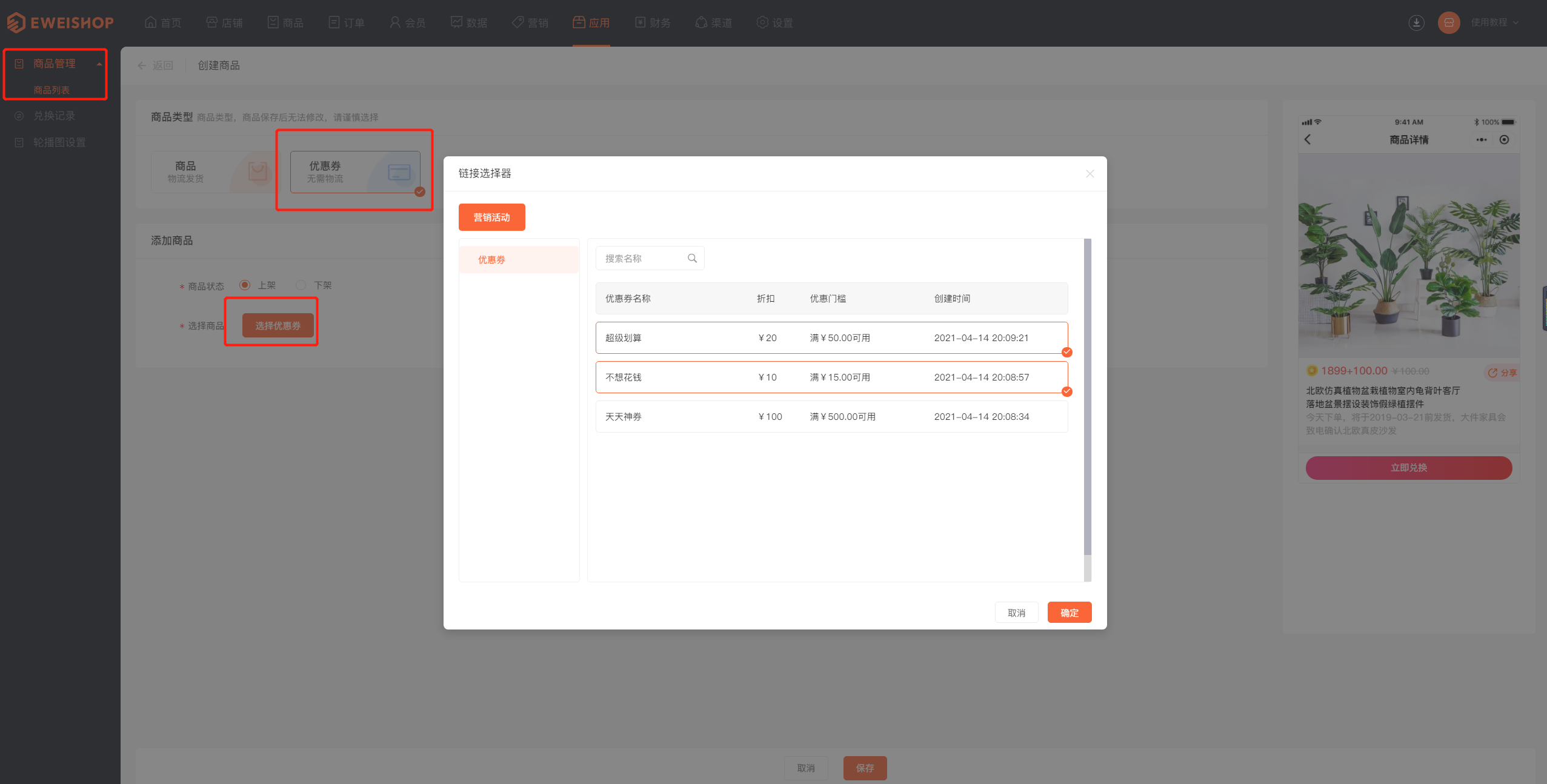Expand 兑换记录 sidebar menu item

(x=54, y=116)
